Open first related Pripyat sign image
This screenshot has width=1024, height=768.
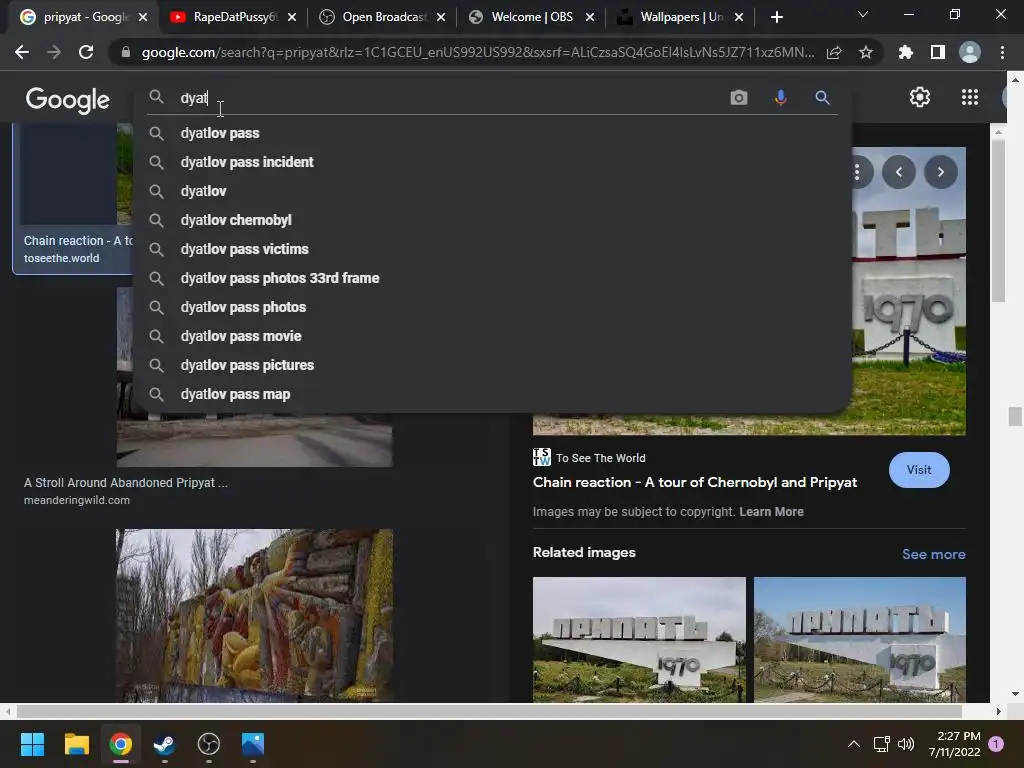pyautogui.click(x=639, y=639)
